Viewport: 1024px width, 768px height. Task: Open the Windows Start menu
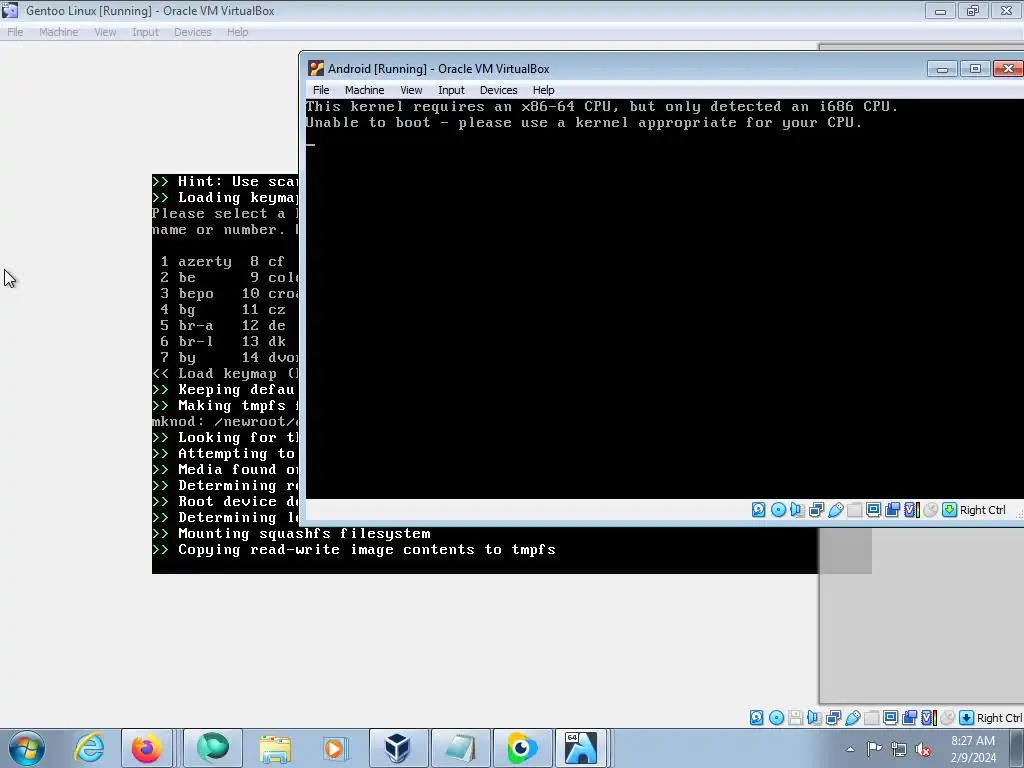coord(27,748)
